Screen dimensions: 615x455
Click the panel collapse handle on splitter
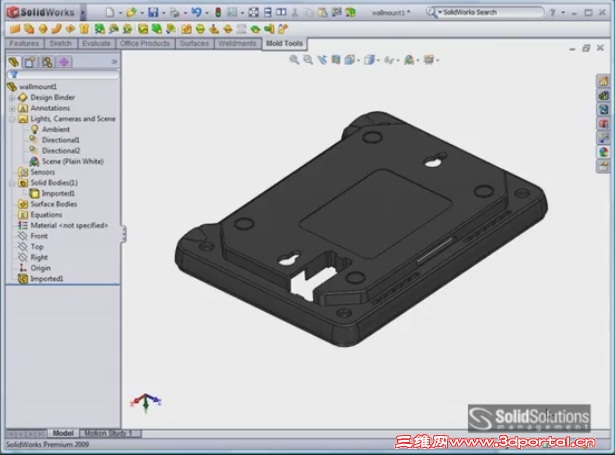click(124, 234)
